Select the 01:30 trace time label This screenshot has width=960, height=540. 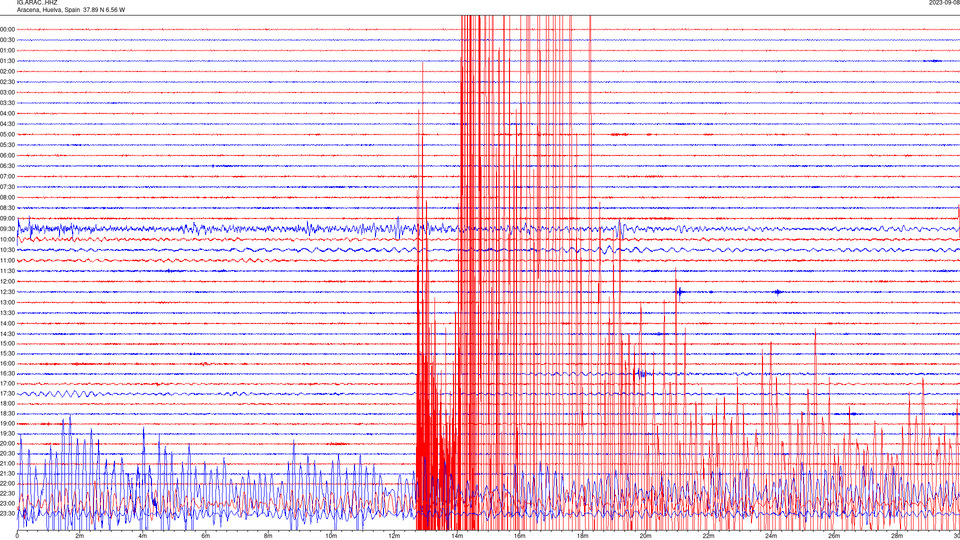pyautogui.click(x=7, y=61)
